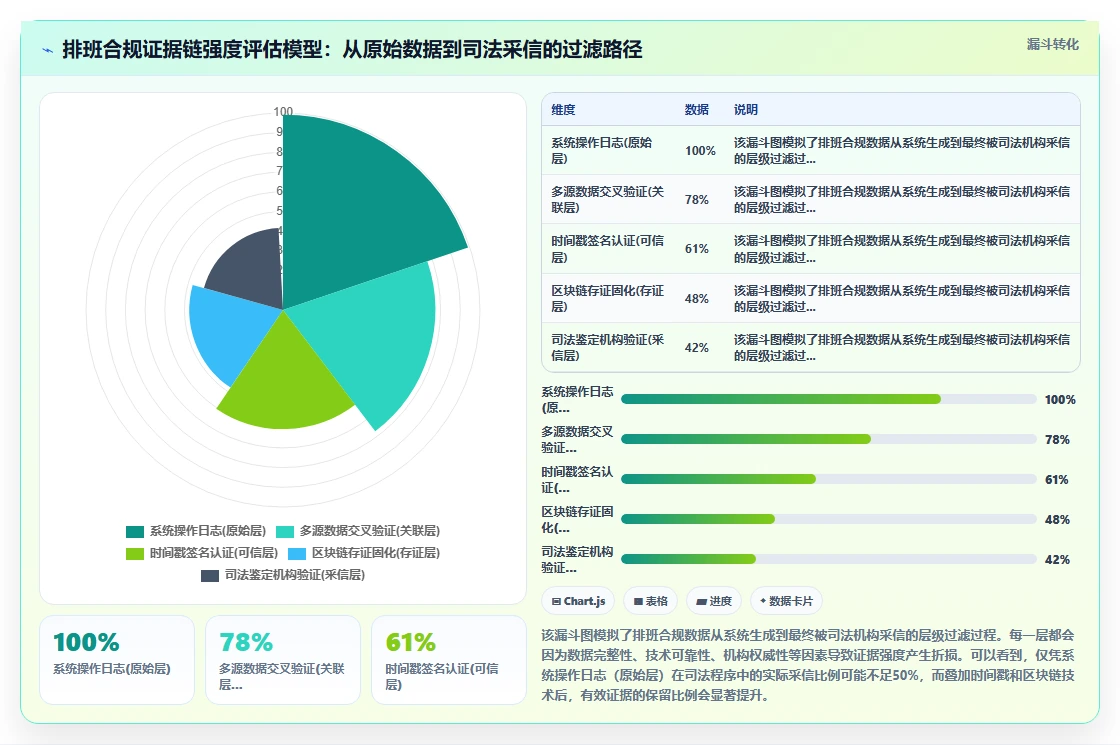The width and height of the screenshot is (1120, 745).
Task: Click the description paragraph below tags
Action: point(808,665)
